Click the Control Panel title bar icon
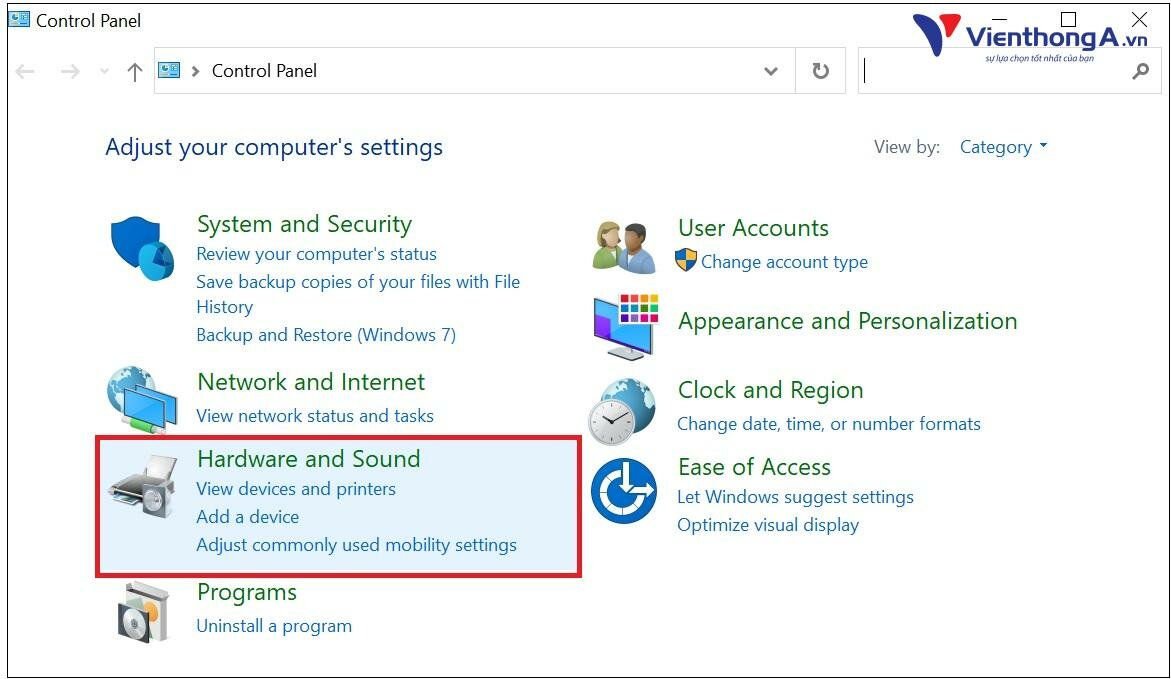1171x679 pixels. [19, 19]
